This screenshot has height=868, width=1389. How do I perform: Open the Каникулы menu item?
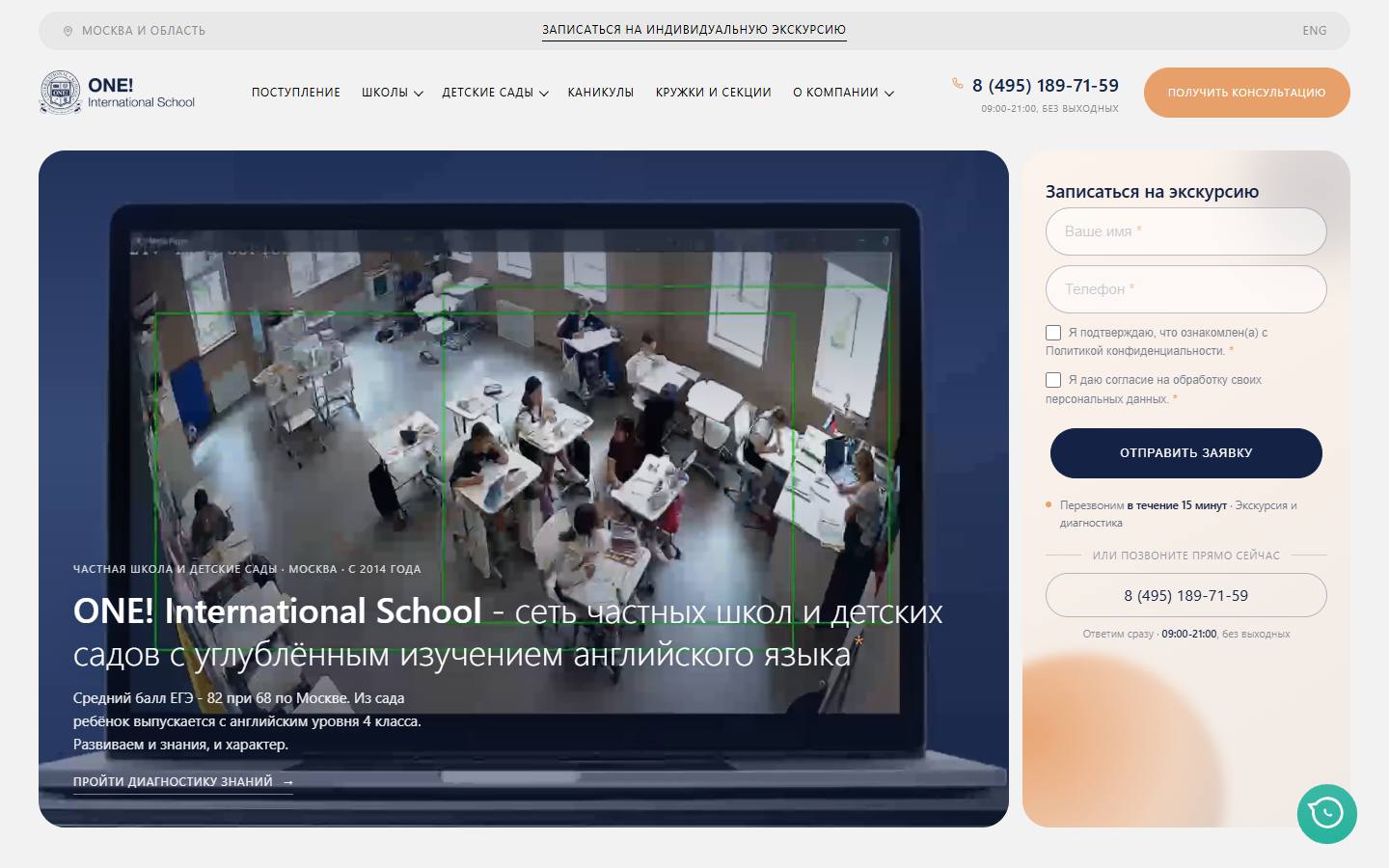(x=601, y=93)
